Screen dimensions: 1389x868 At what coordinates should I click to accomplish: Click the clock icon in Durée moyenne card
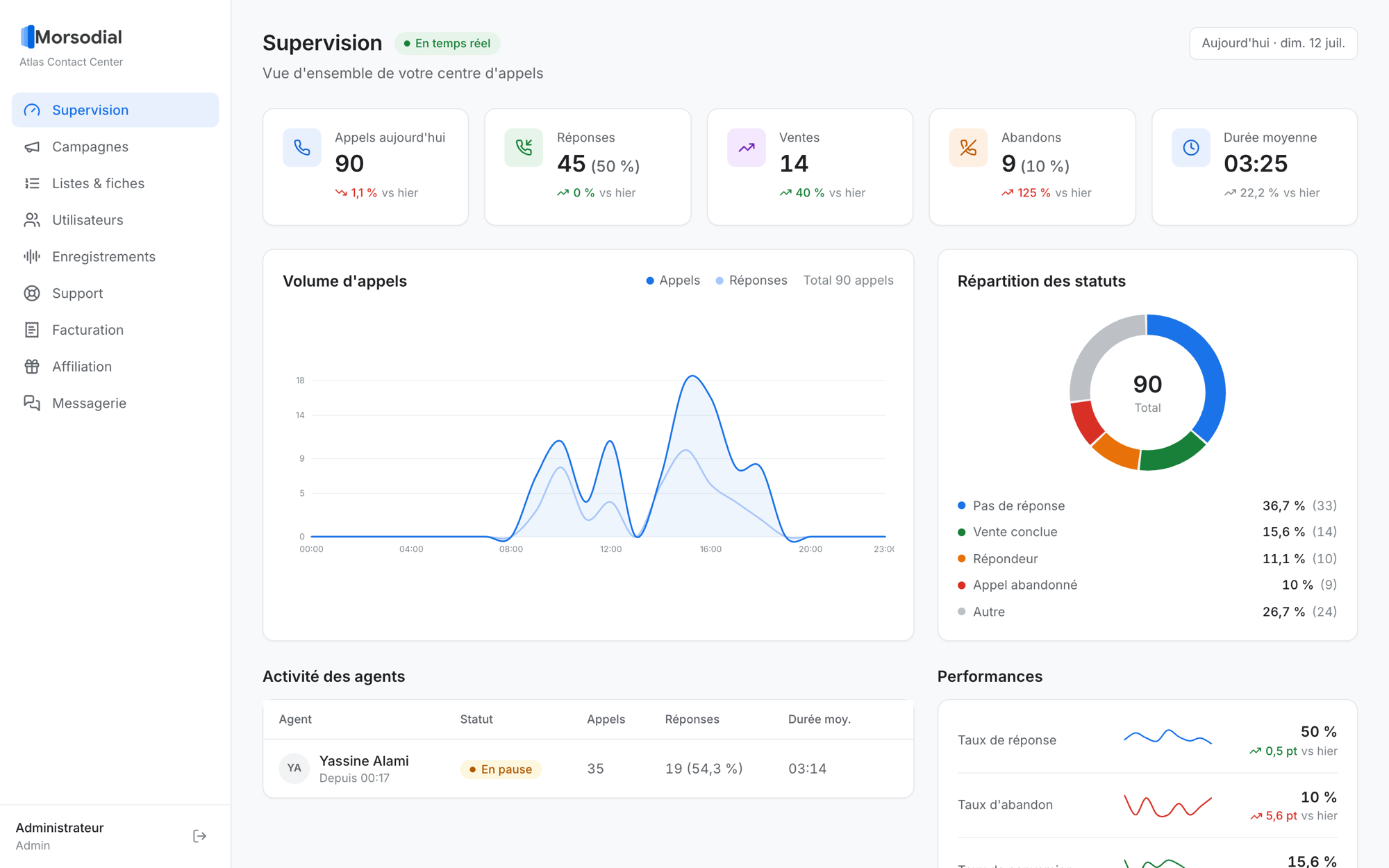[1190, 147]
